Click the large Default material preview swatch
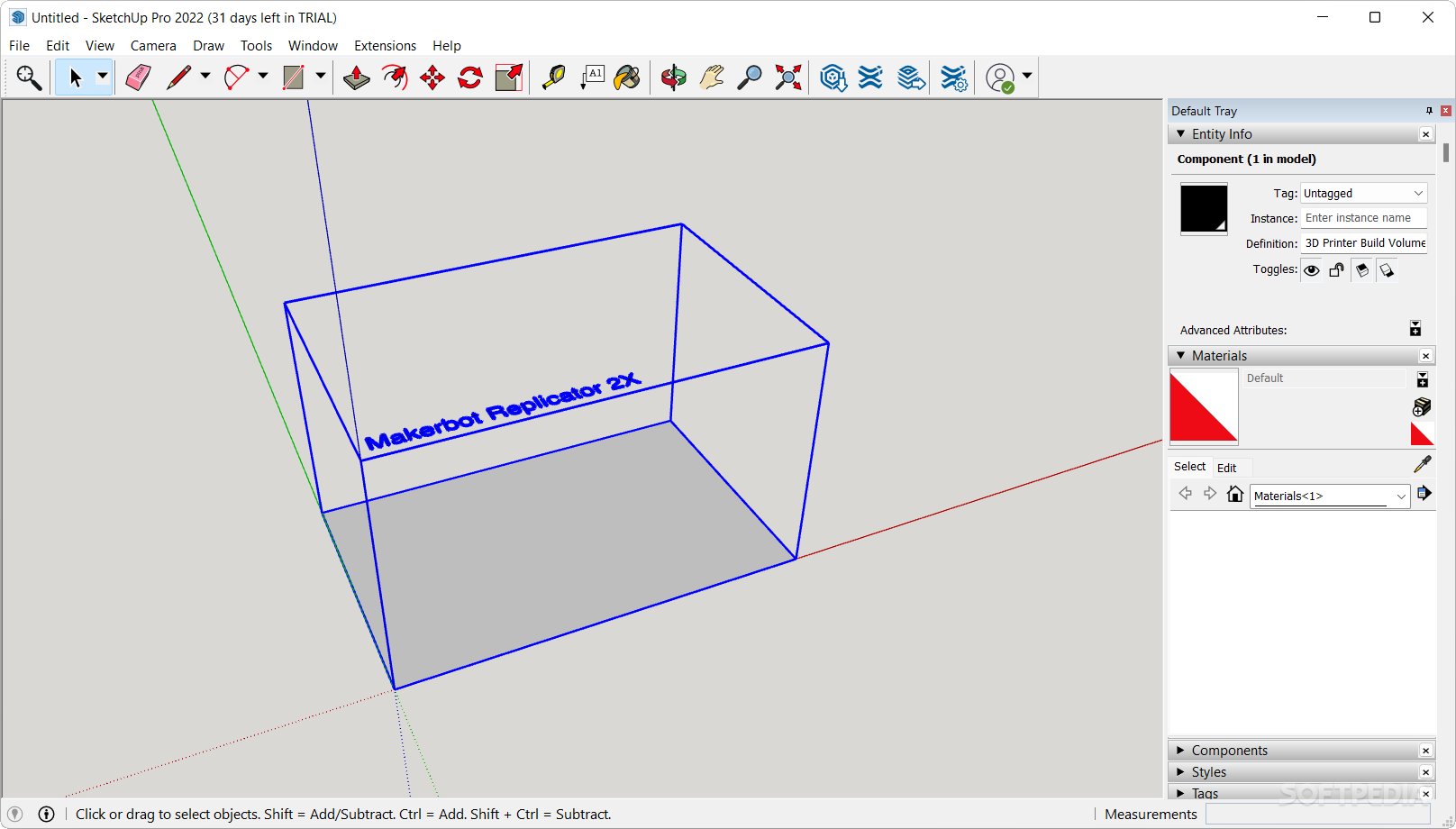 pos(1204,406)
